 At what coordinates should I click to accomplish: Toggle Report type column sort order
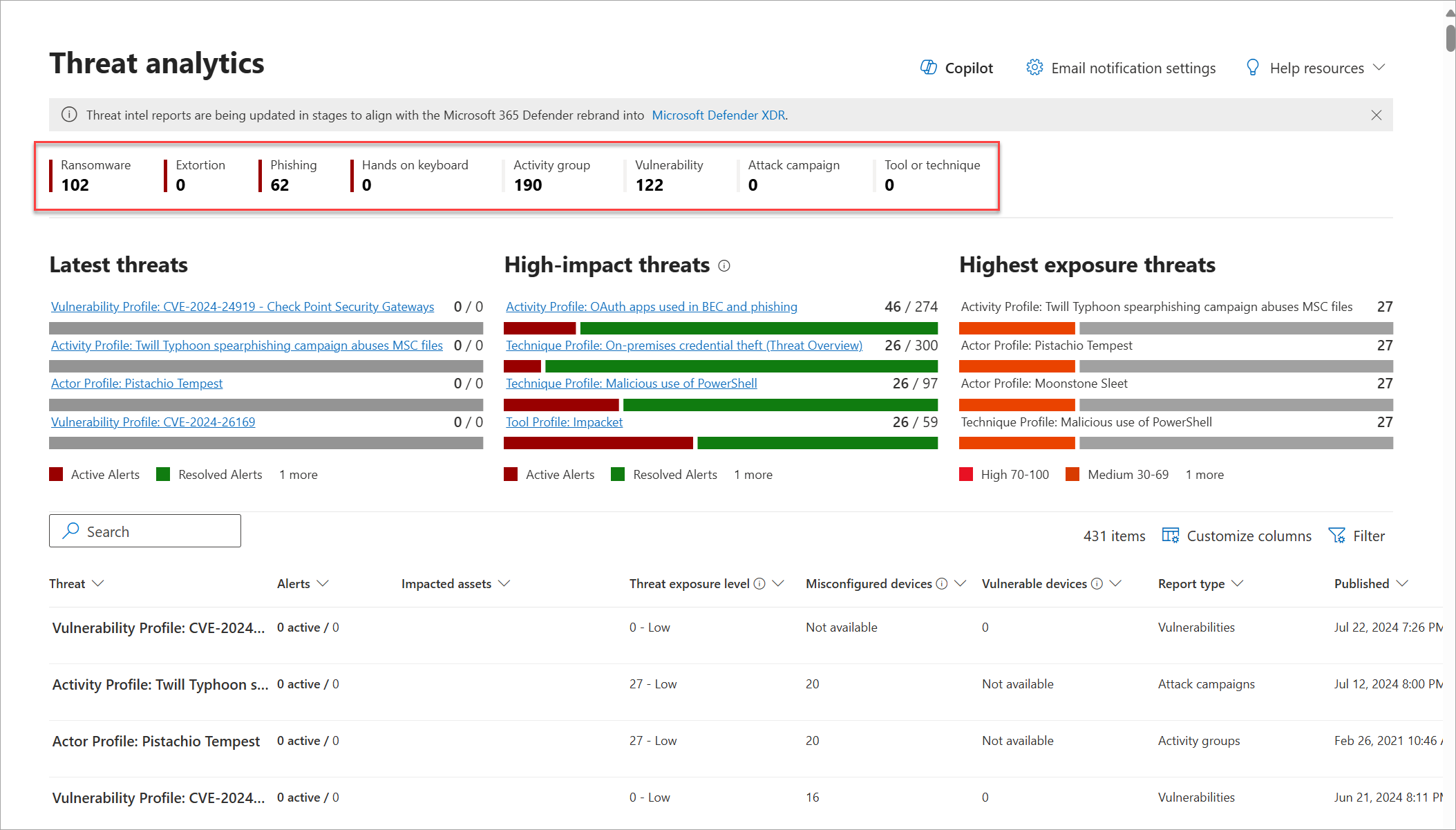click(1200, 583)
